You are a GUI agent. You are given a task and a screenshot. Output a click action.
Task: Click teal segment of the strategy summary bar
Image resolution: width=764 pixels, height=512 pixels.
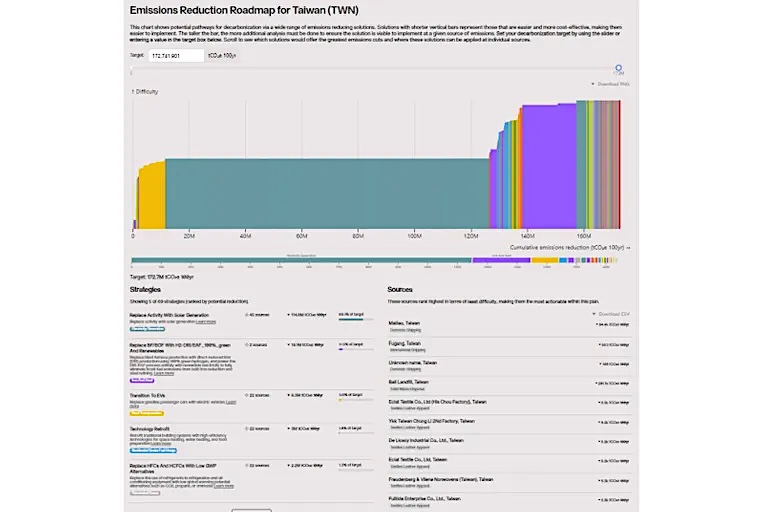[301, 261]
